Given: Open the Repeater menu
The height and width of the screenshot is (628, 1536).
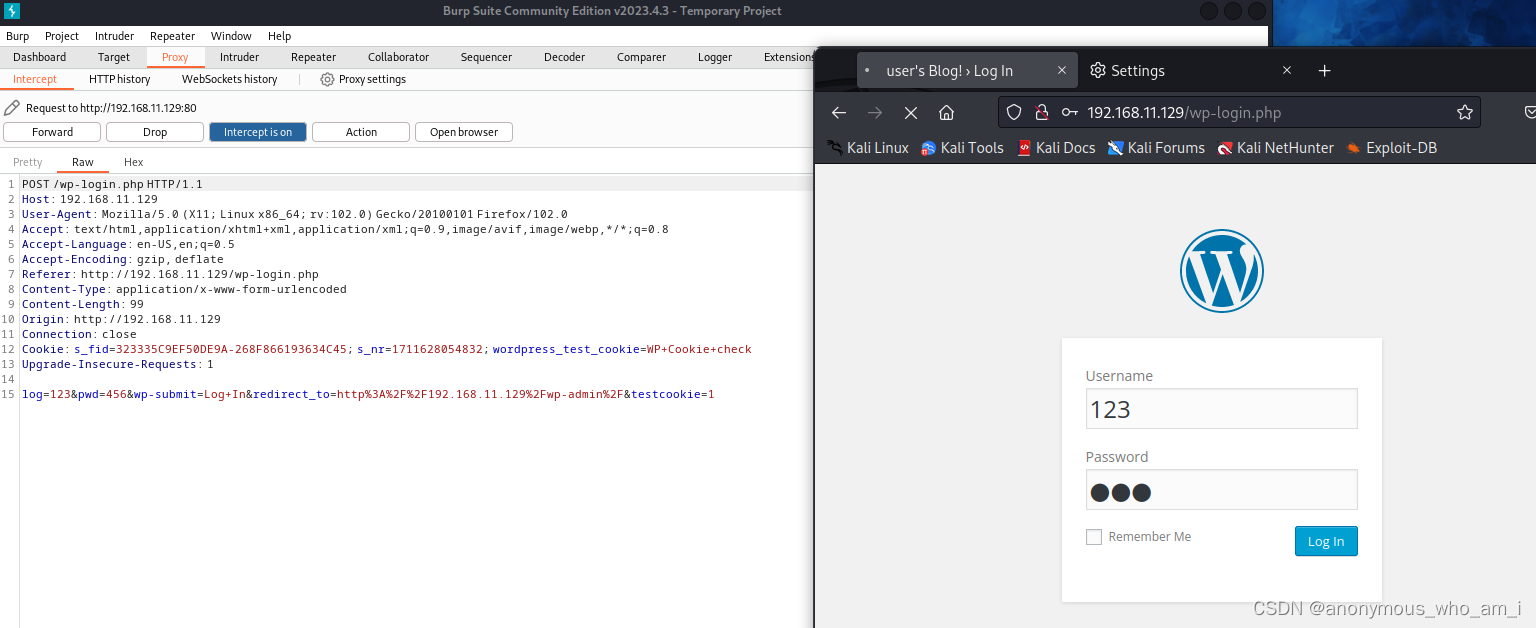Looking at the screenshot, I should pos(172,36).
